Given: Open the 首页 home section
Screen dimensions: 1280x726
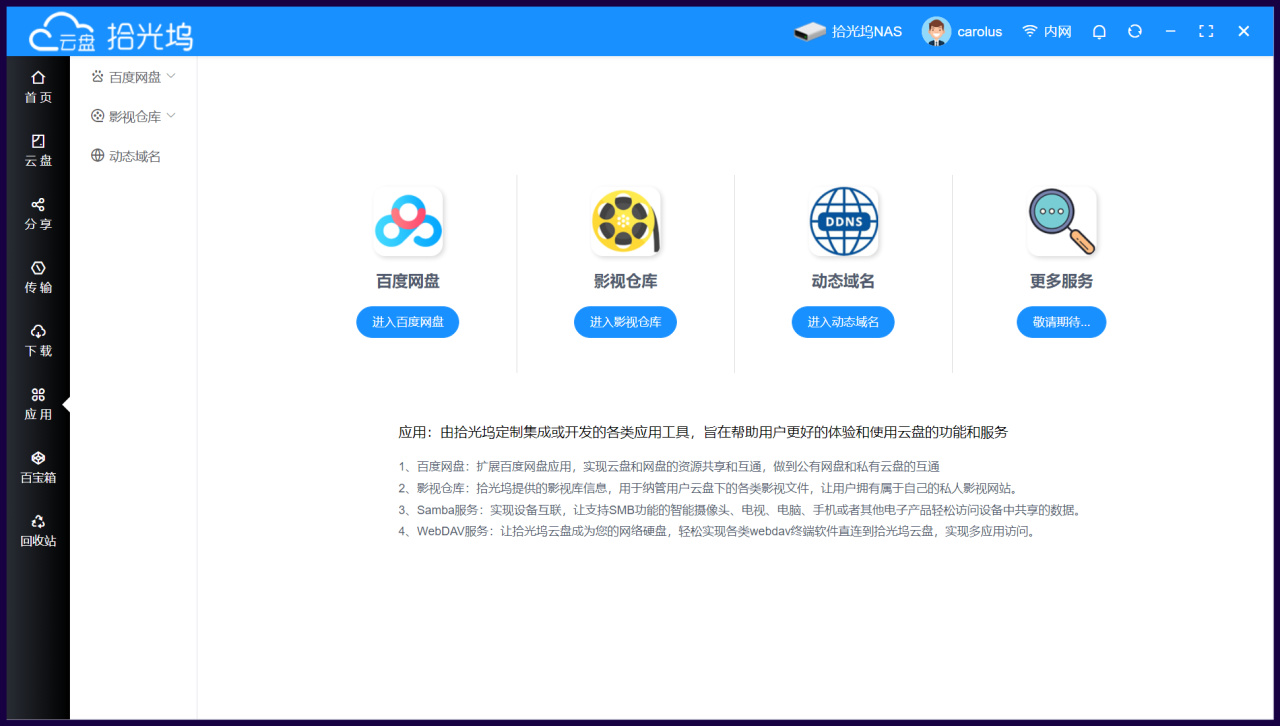Looking at the screenshot, I should [38, 87].
